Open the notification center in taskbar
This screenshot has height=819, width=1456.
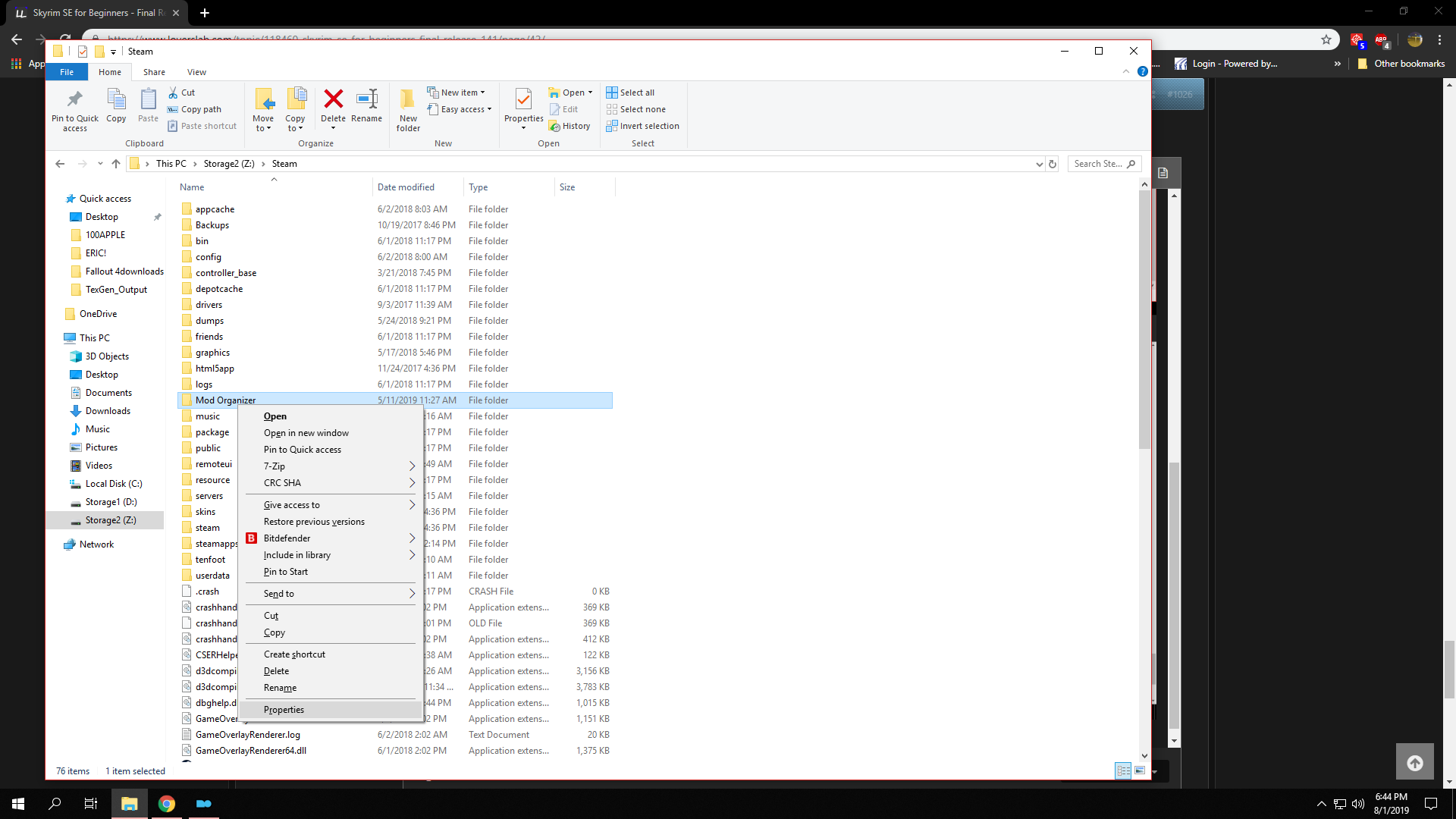[x=1431, y=804]
